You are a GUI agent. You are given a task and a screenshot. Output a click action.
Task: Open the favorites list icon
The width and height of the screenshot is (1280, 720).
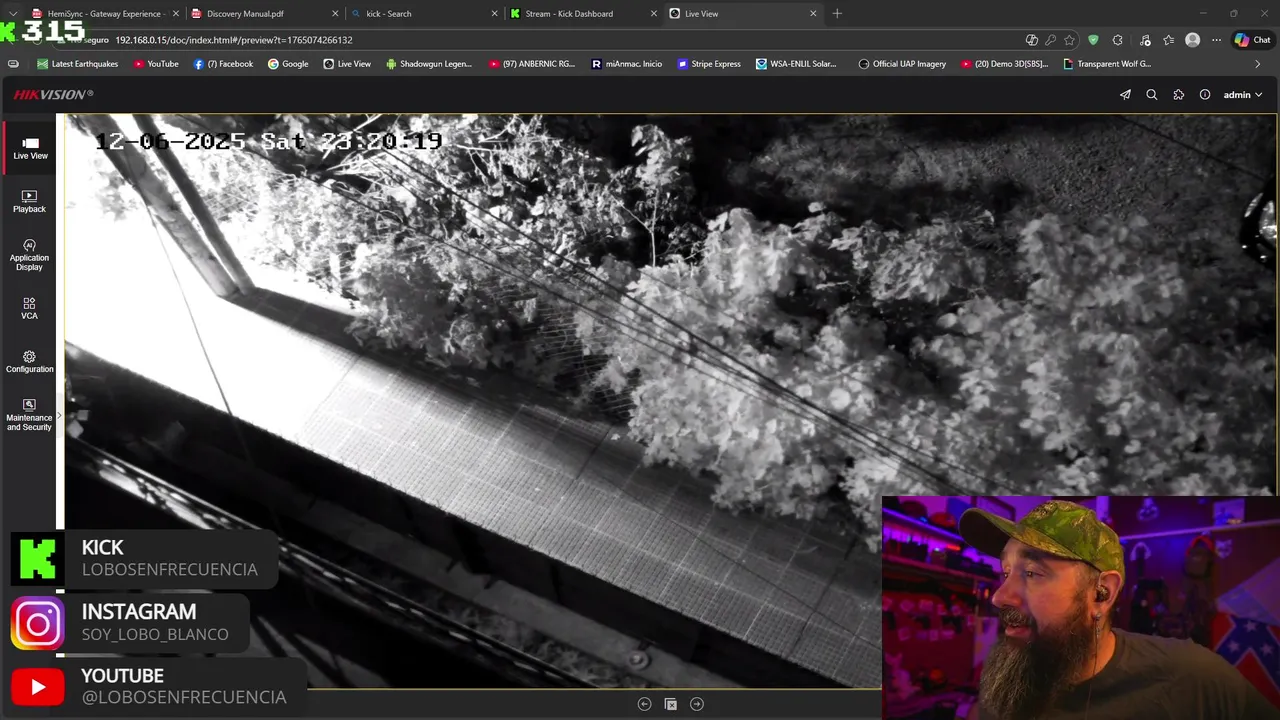tap(1168, 40)
